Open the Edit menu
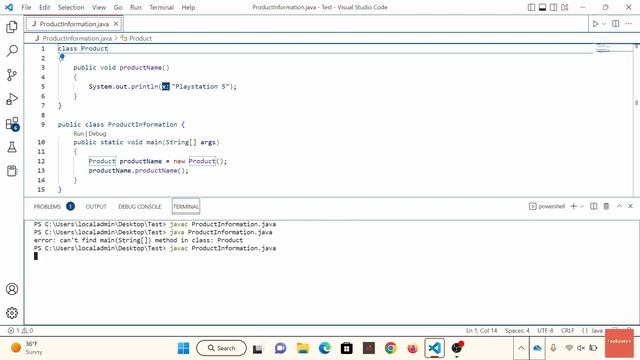Screen dimensions: 640x360 click(x=44, y=7)
